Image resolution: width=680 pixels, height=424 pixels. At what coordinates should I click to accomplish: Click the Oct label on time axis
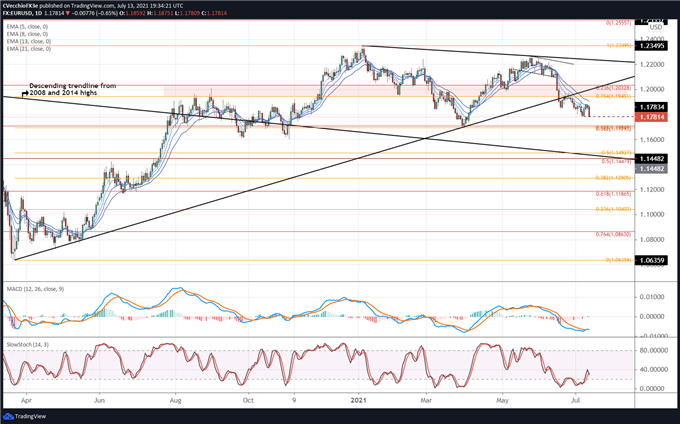[x=248, y=400]
